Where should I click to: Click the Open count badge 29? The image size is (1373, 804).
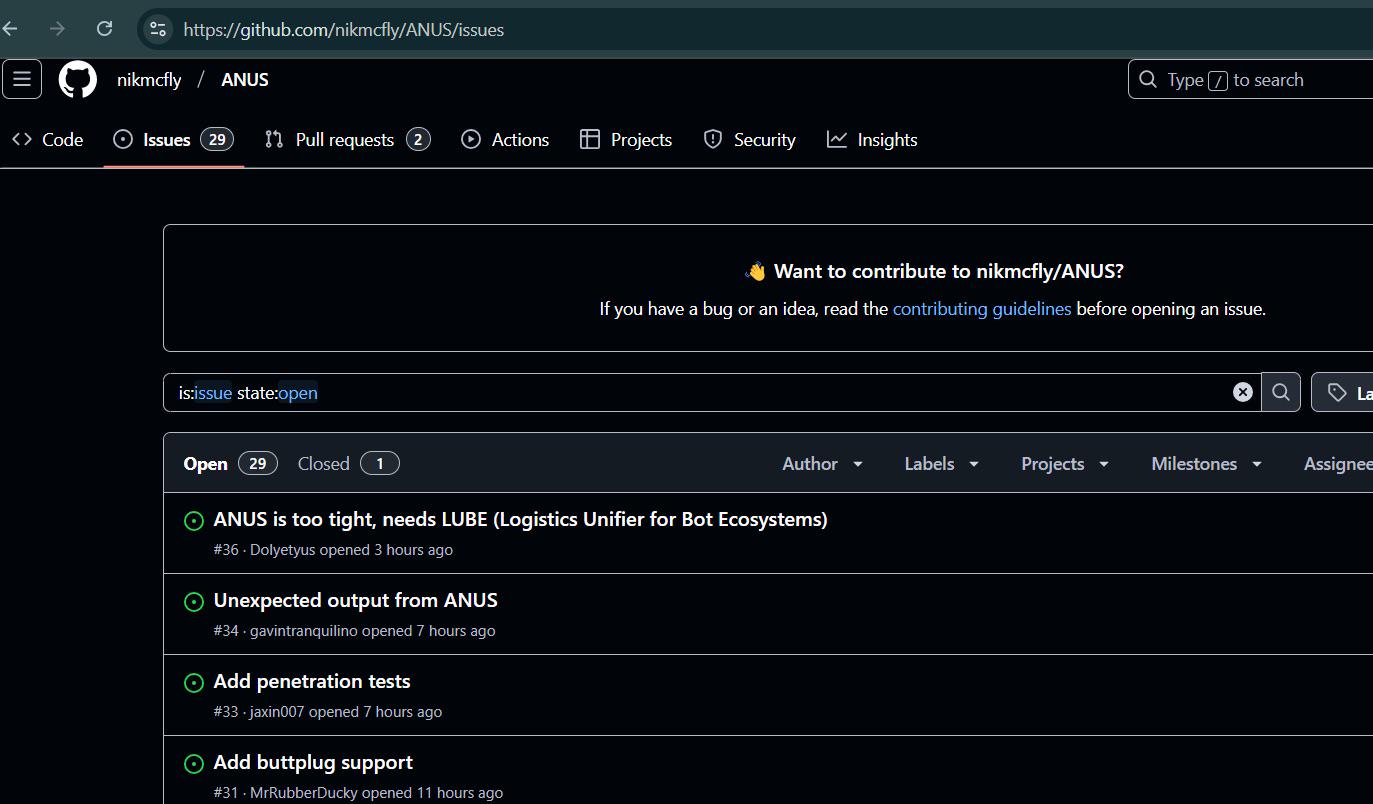(257, 464)
